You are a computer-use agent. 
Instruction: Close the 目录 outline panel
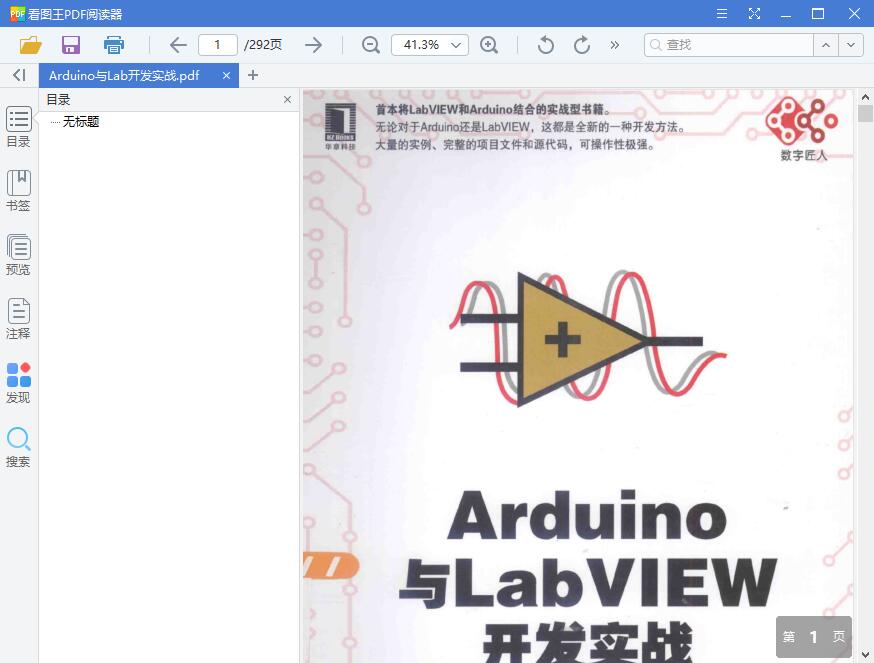(x=287, y=99)
